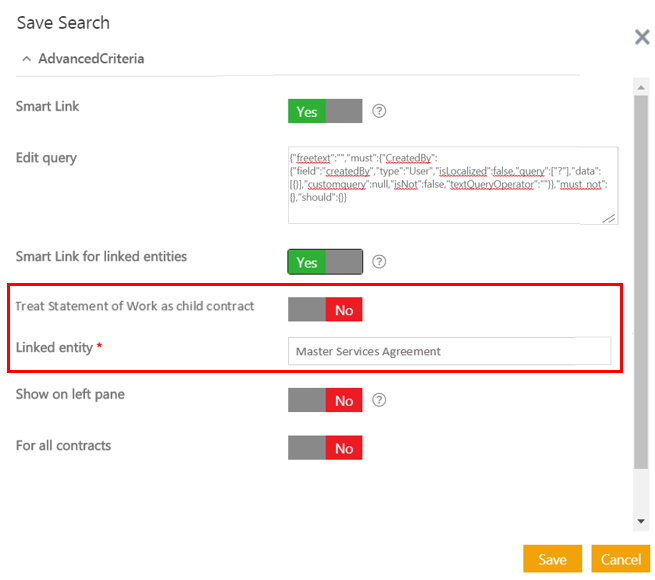This screenshot has width=655, height=580.
Task: Click the help icon beside Smart Link
Action: (379, 111)
